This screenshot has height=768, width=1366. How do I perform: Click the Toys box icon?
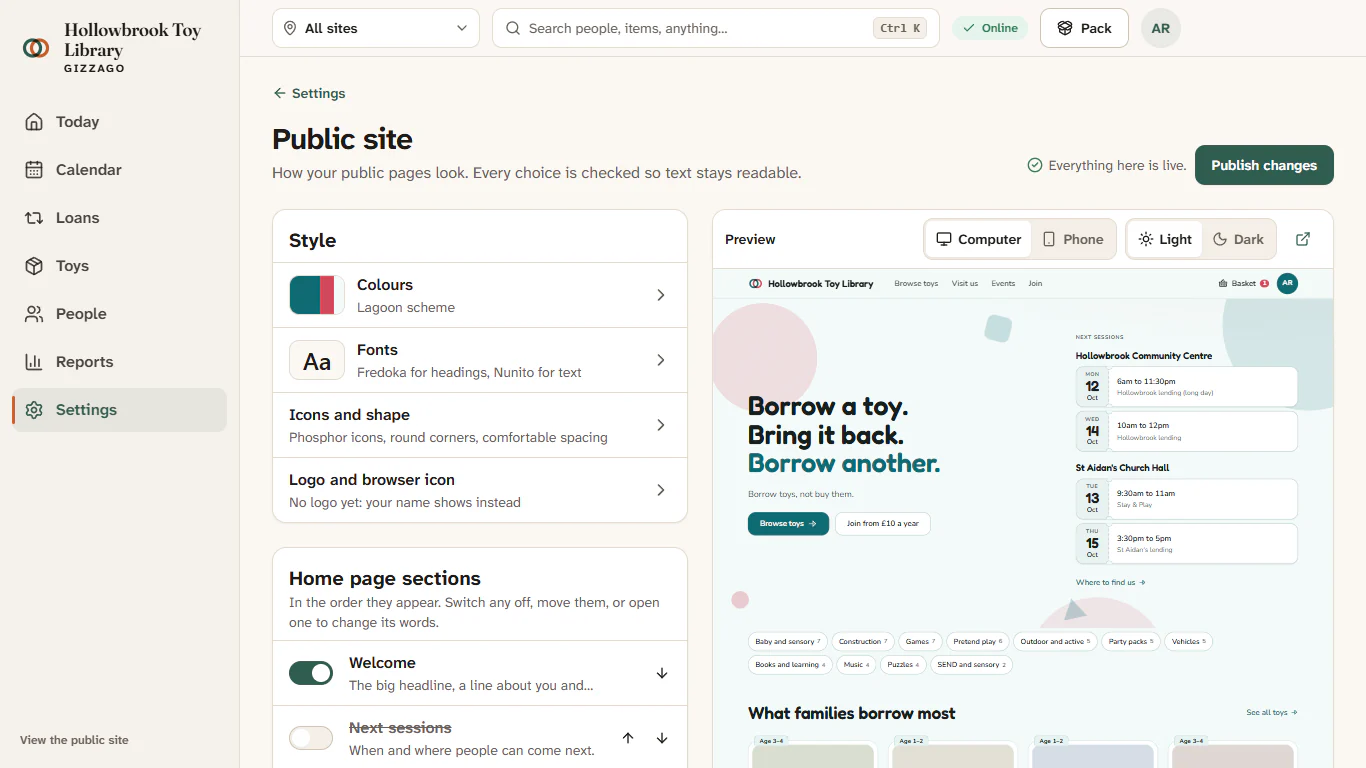34,266
